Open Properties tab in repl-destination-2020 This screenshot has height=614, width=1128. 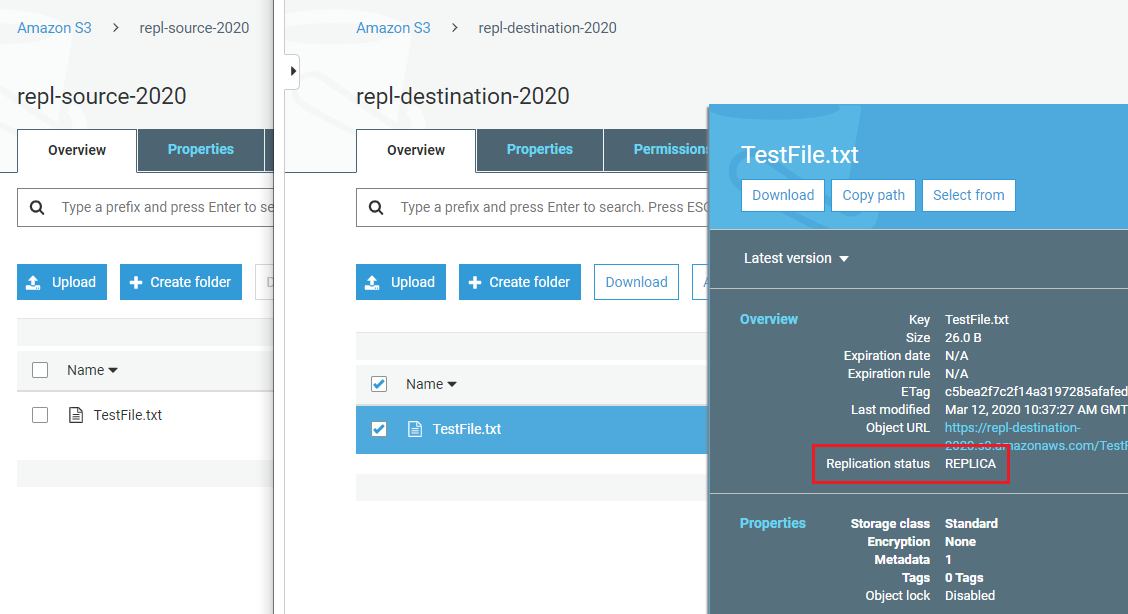click(540, 150)
